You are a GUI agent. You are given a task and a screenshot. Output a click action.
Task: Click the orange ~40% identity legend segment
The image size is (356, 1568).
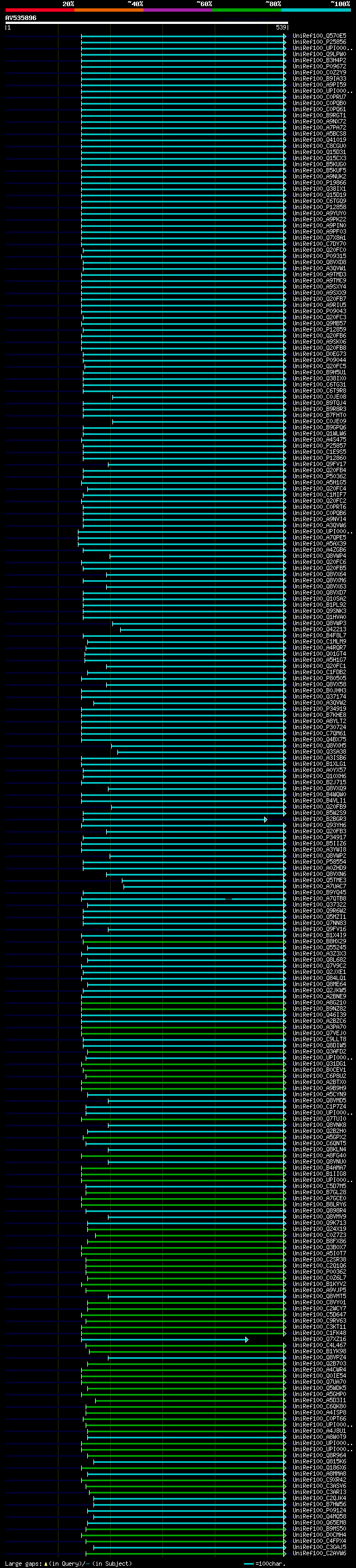pos(109,10)
